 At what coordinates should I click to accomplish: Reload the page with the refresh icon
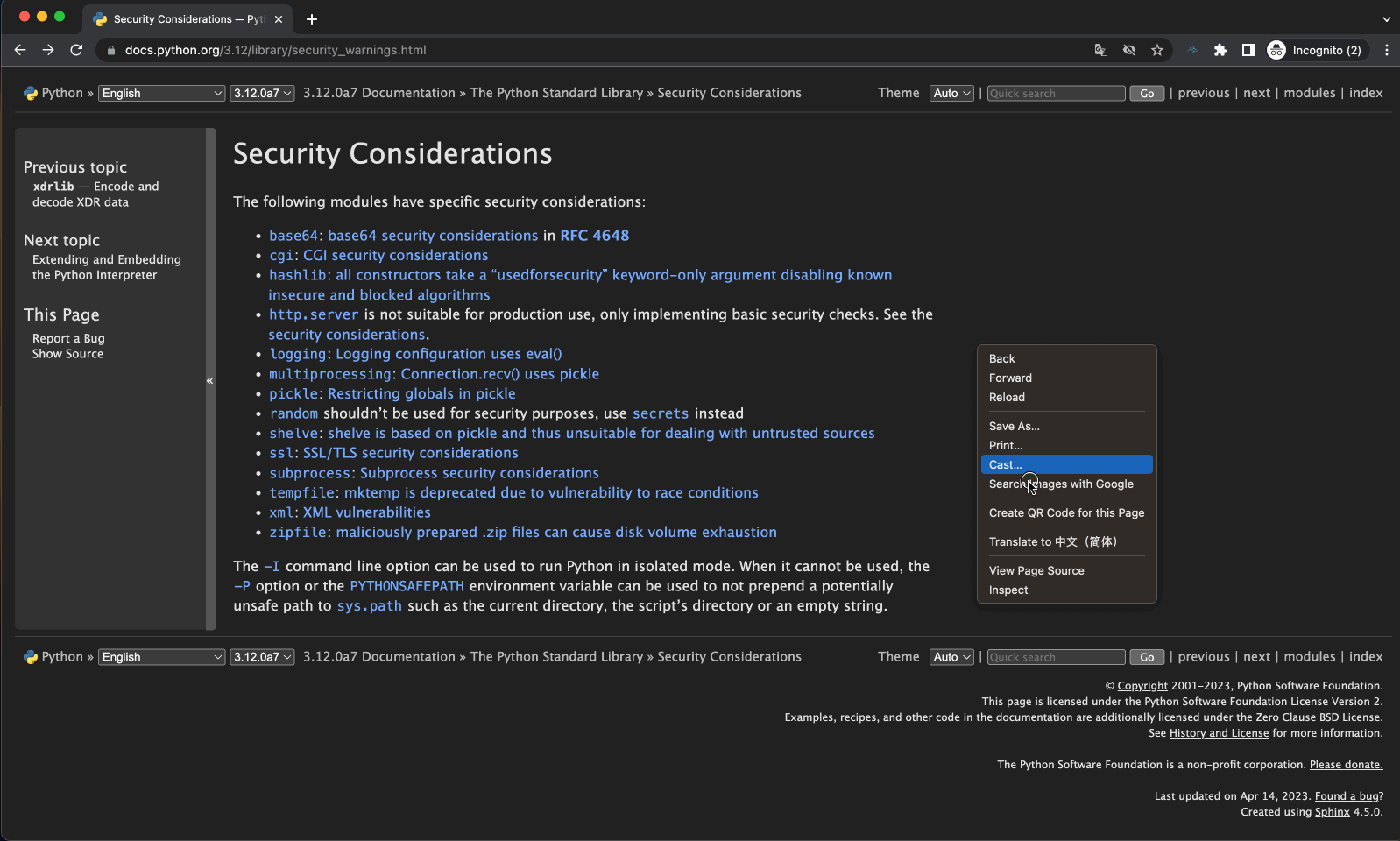[x=76, y=50]
